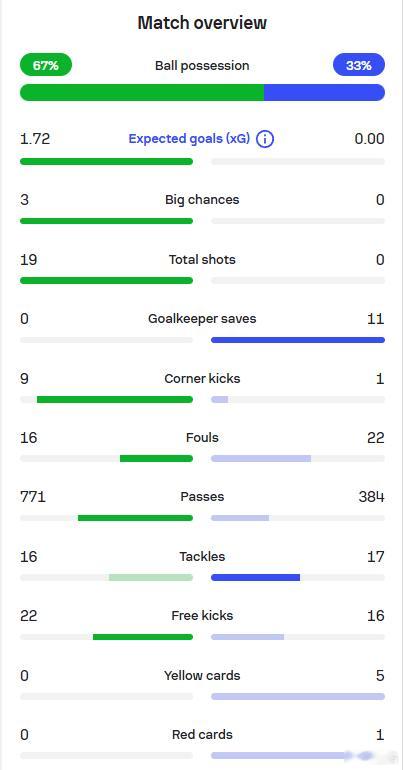
Task: Select the Free kicks label
Action: (x=202, y=615)
